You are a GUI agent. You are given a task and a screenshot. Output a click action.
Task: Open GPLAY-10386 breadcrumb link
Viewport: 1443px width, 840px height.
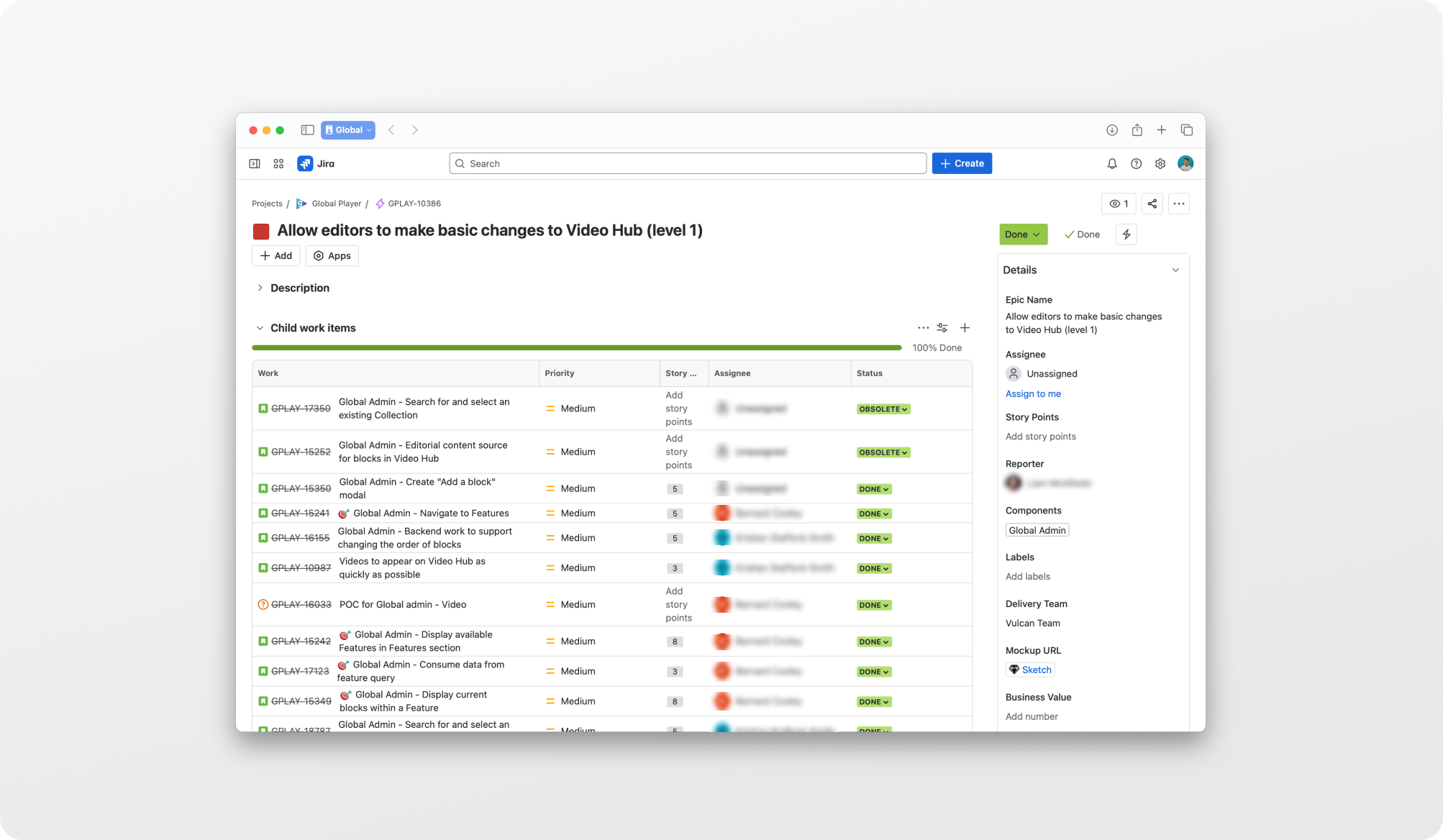tap(414, 204)
